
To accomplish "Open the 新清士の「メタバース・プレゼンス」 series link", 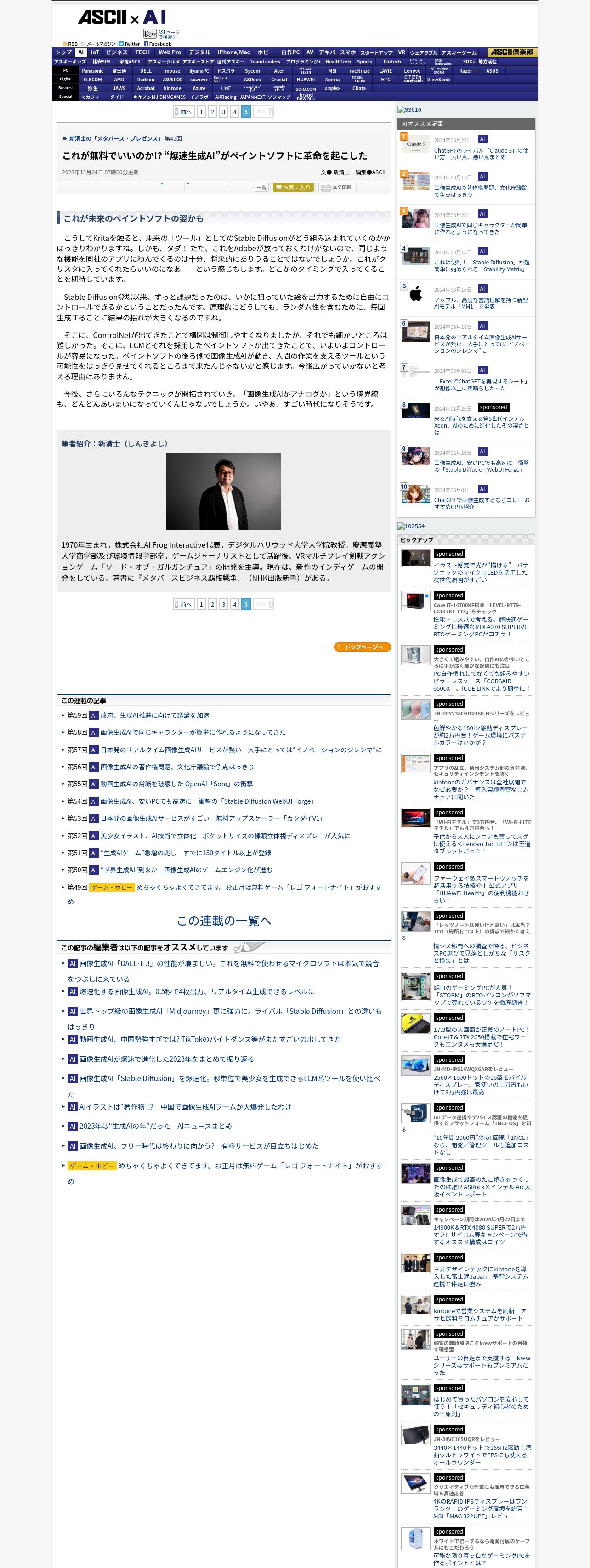I will pyautogui.click(x=116, y=138).
